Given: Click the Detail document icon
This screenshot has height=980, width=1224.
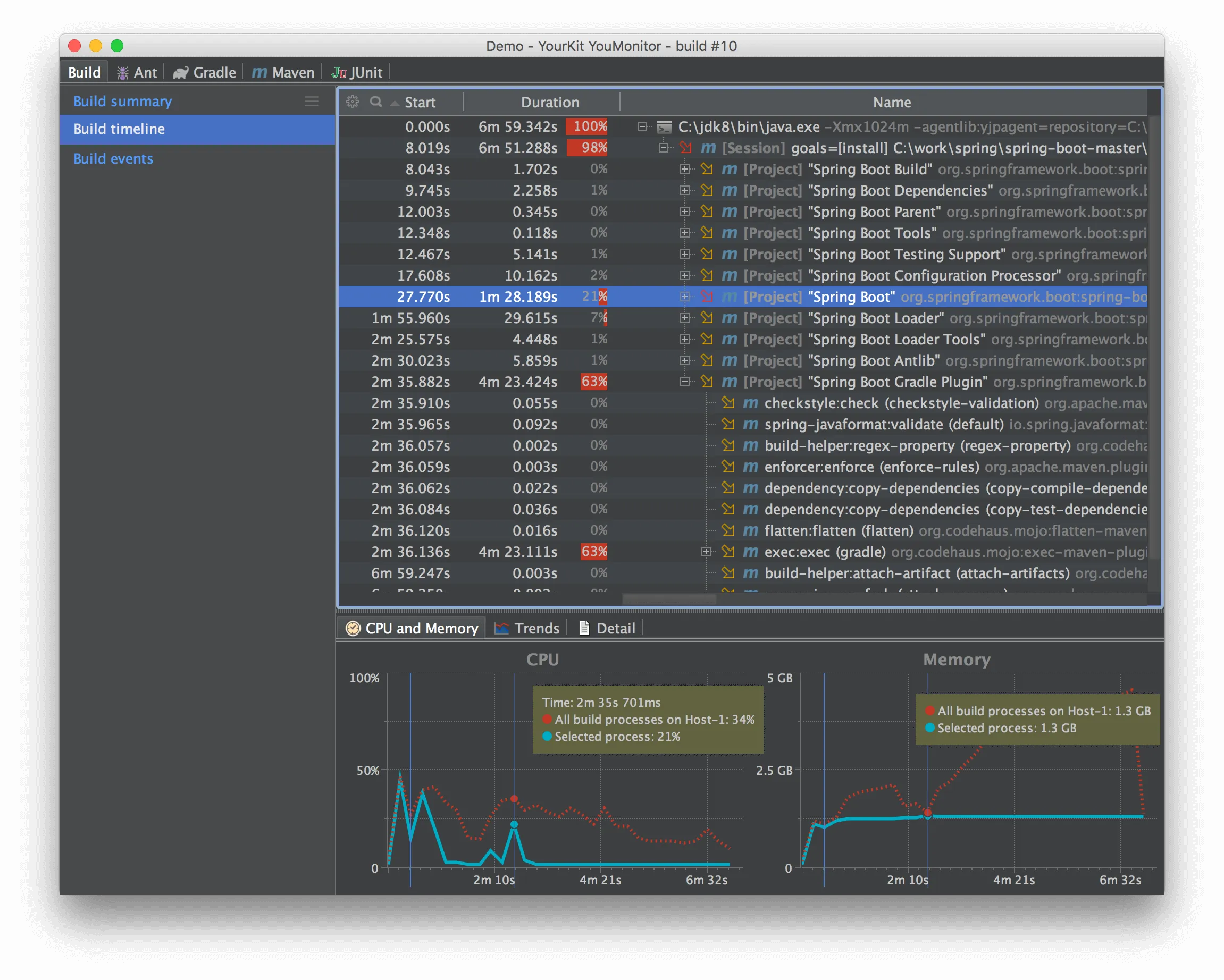Looking at the screenshot, I should [x=584, y=628].
